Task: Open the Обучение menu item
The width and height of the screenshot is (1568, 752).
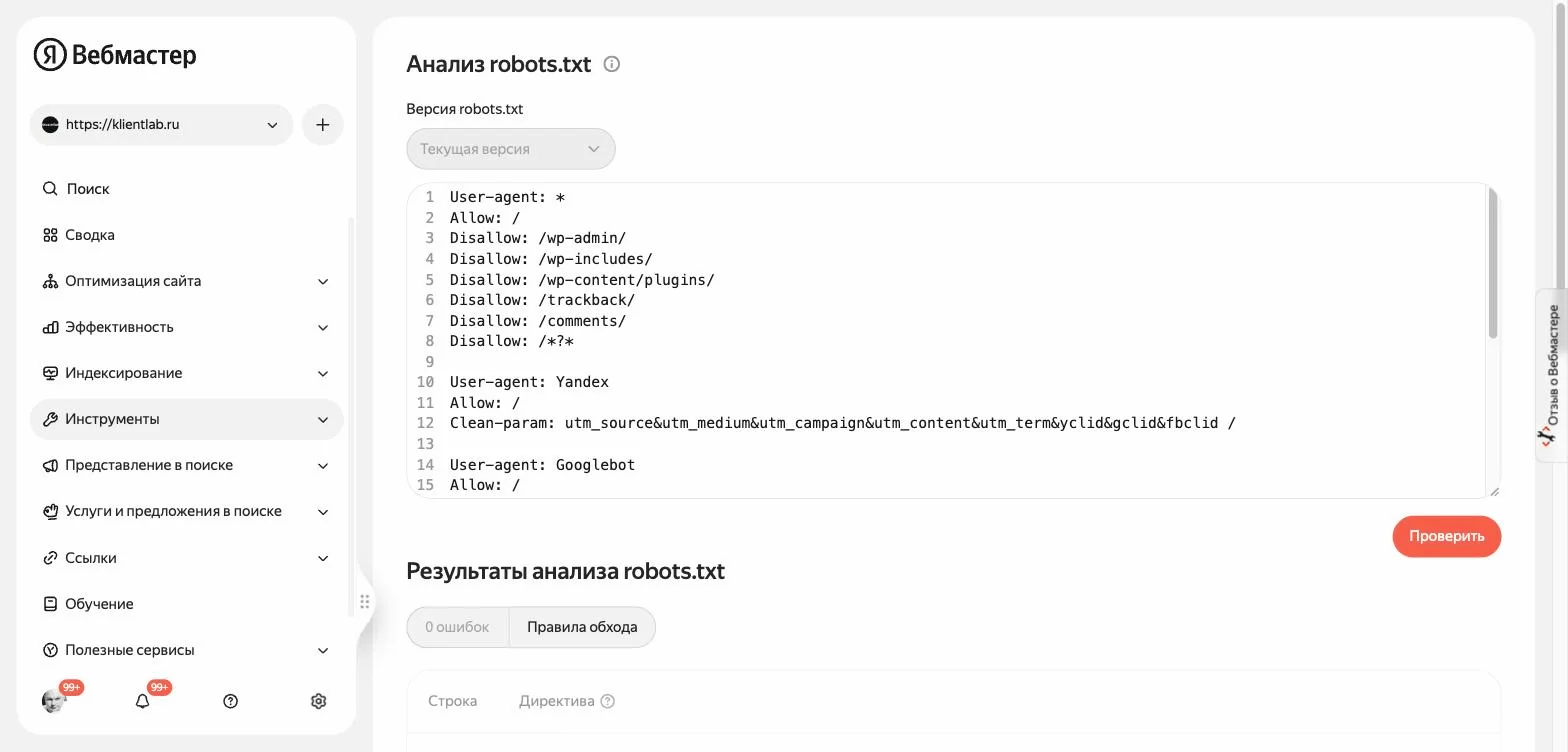Action: tap(186, 604)
